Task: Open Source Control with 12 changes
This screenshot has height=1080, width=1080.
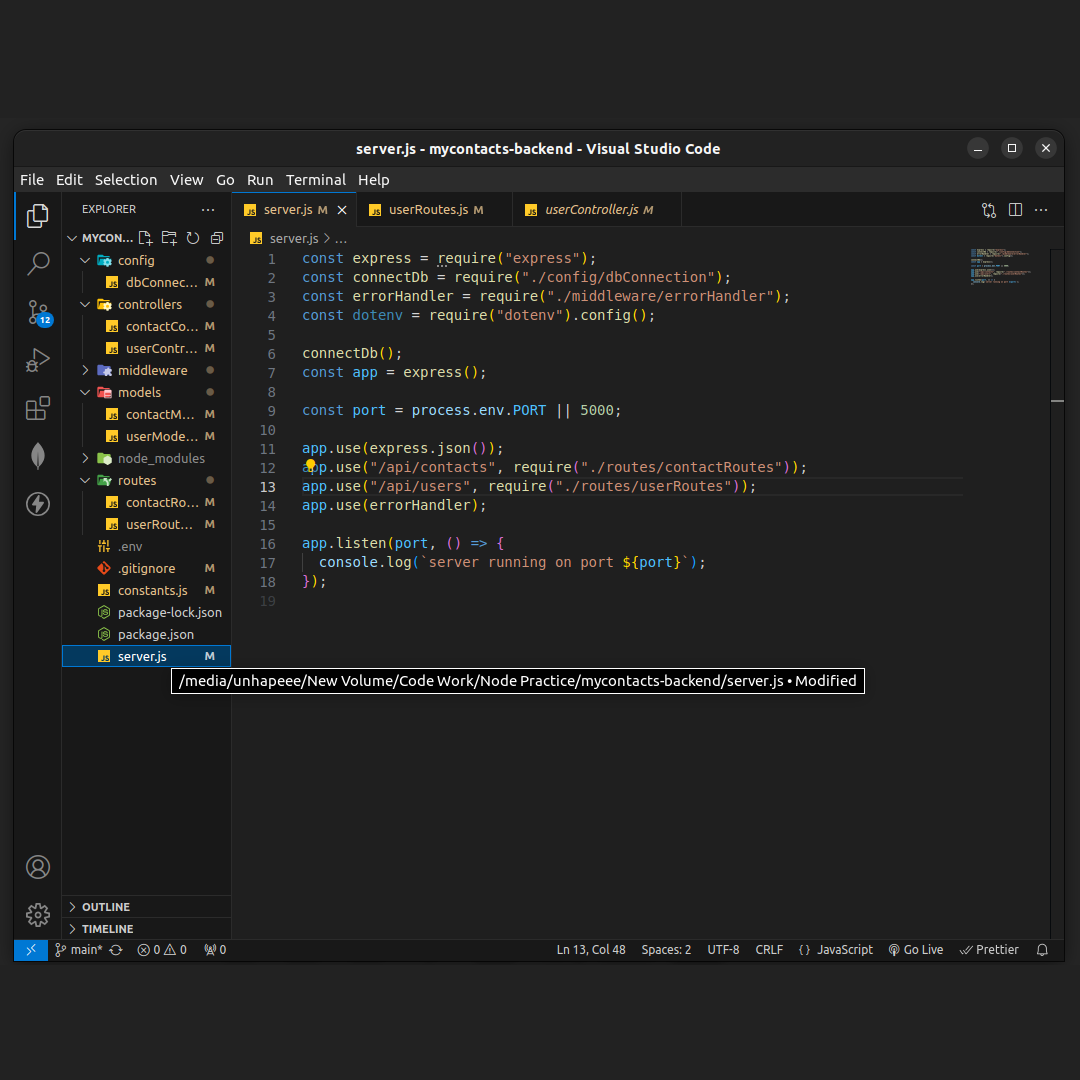Action: coord(39,312)
